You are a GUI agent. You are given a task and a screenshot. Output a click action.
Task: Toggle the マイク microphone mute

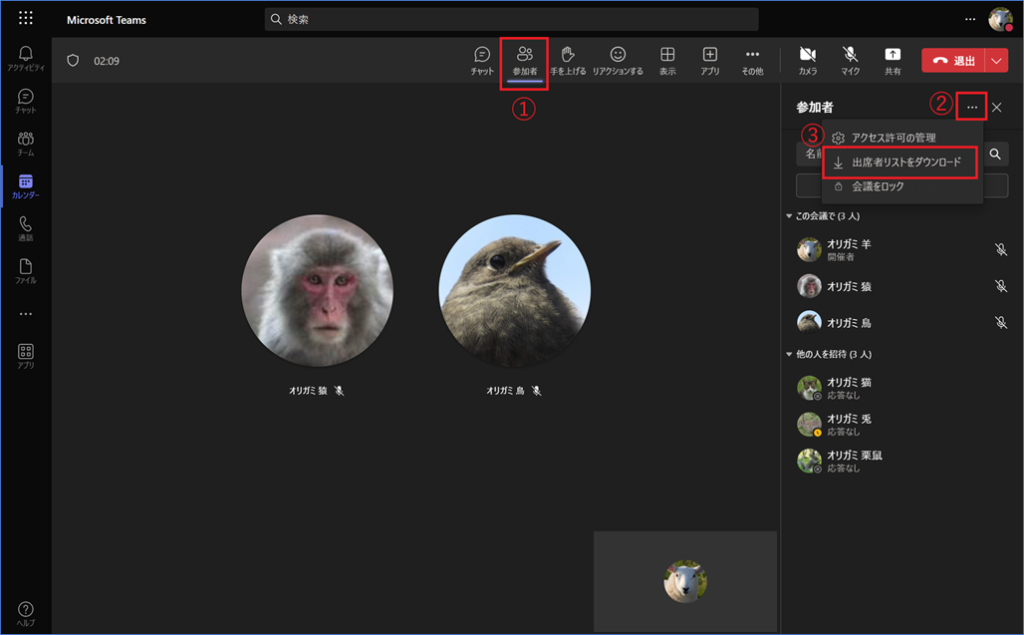point(850,60)
